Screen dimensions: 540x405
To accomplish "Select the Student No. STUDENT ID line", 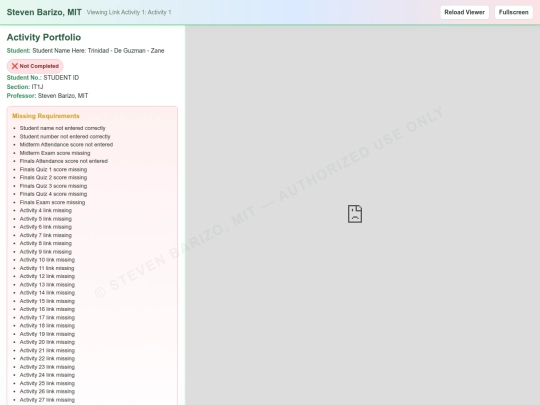I will click(x=43, y=77).
